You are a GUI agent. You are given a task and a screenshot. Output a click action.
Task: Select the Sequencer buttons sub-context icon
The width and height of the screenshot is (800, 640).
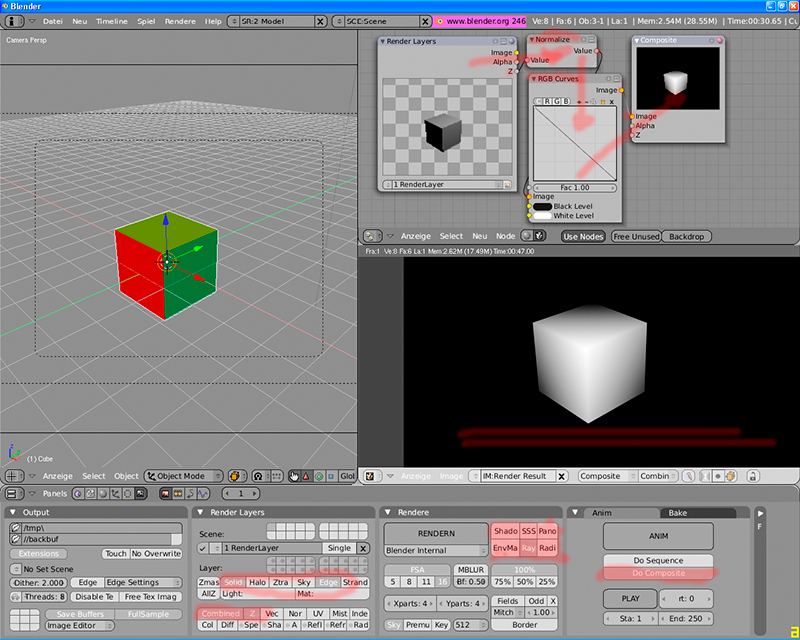click(x=178, y=494)
